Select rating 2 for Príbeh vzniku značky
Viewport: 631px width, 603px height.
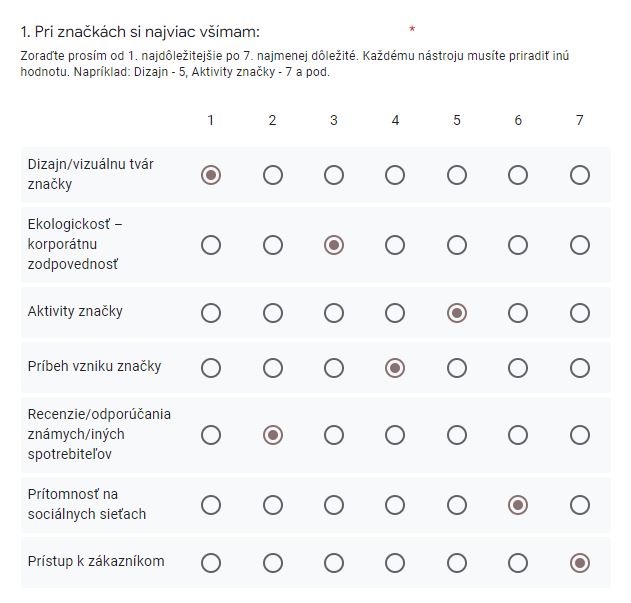pyautogui.click(x=272, y=368)
